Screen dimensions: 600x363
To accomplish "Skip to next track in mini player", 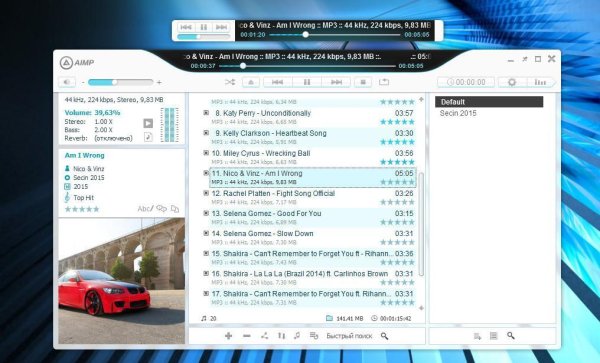I will tap(221, 27).
